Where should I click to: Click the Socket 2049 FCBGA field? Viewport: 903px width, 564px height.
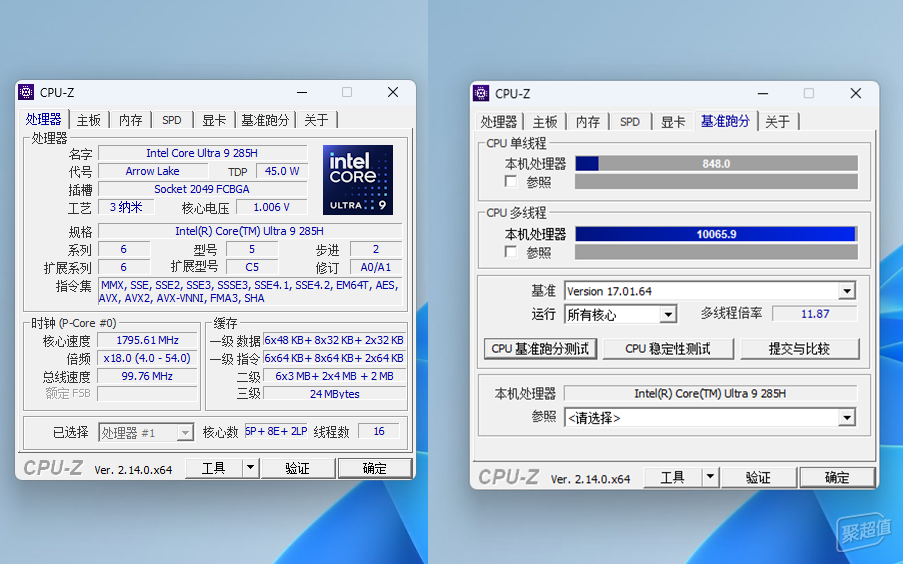point(202,189)
